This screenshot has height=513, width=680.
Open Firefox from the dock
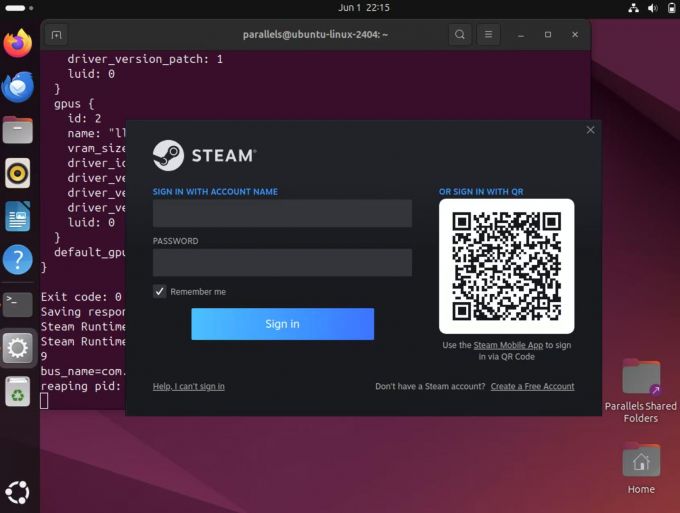tap(18, 43)
